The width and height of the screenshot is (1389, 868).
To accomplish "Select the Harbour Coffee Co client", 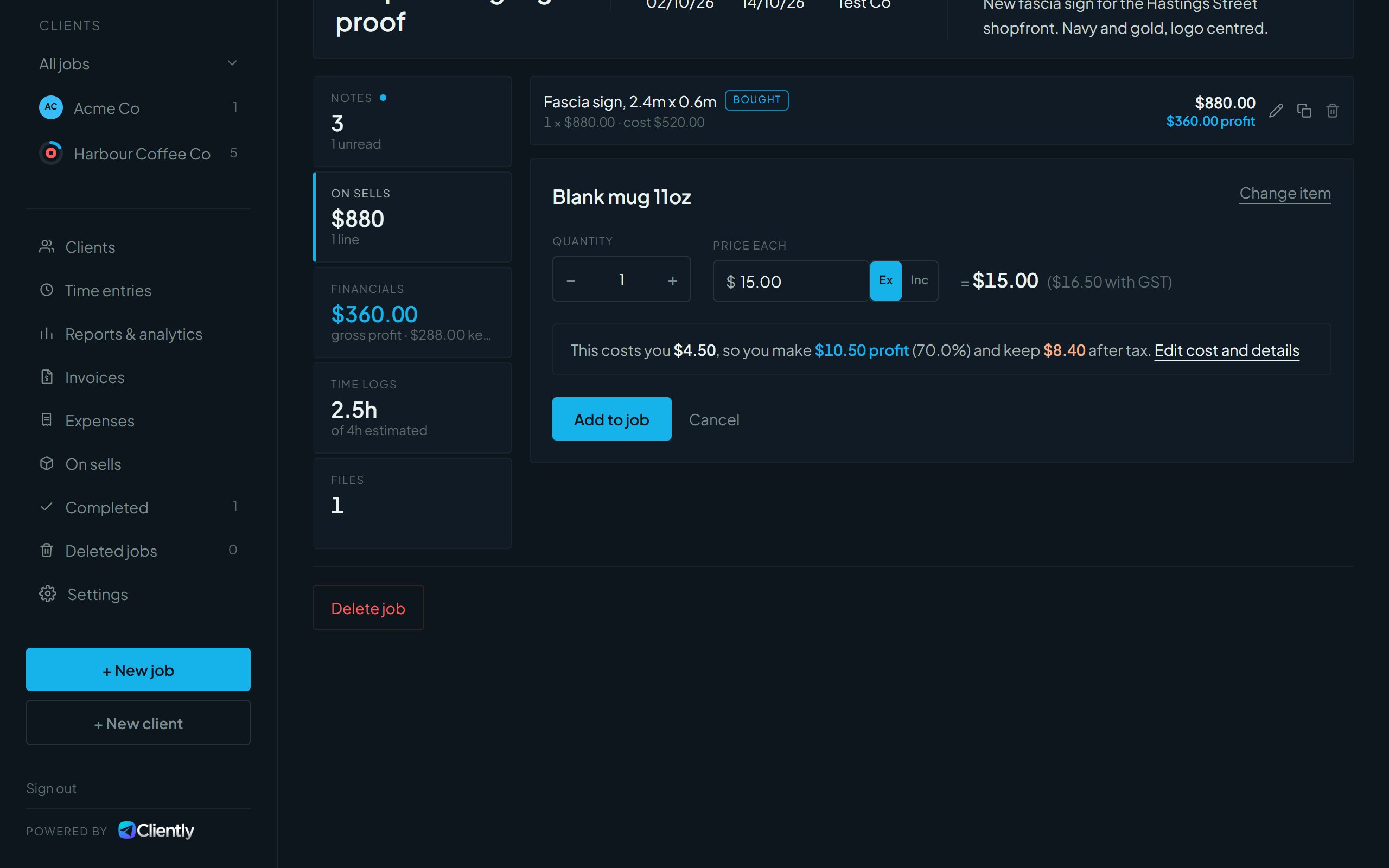I will click(138, 154).
